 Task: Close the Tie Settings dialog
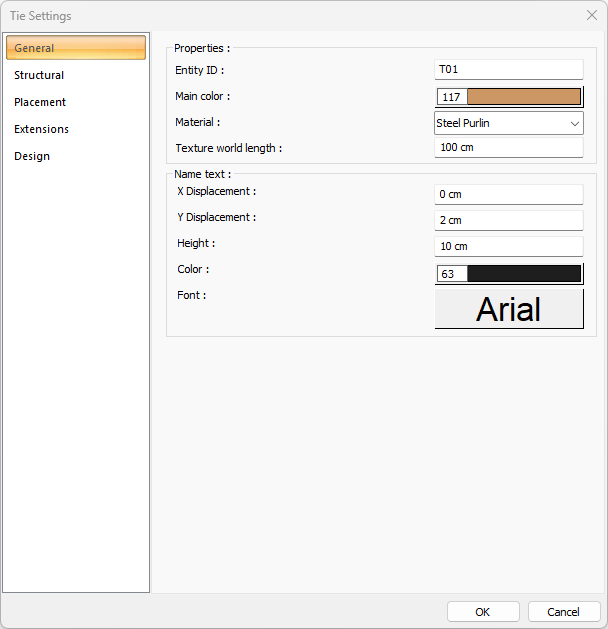point(590,16)
